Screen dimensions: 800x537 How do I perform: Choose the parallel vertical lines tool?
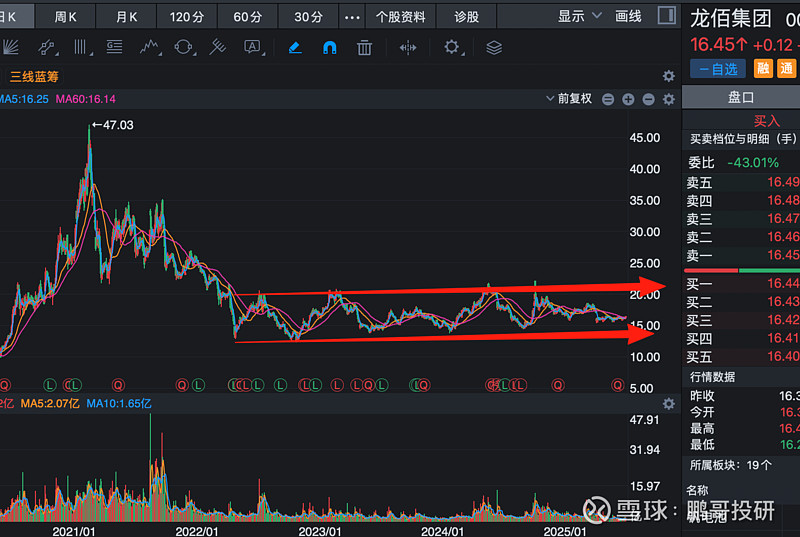click(82, 47)
